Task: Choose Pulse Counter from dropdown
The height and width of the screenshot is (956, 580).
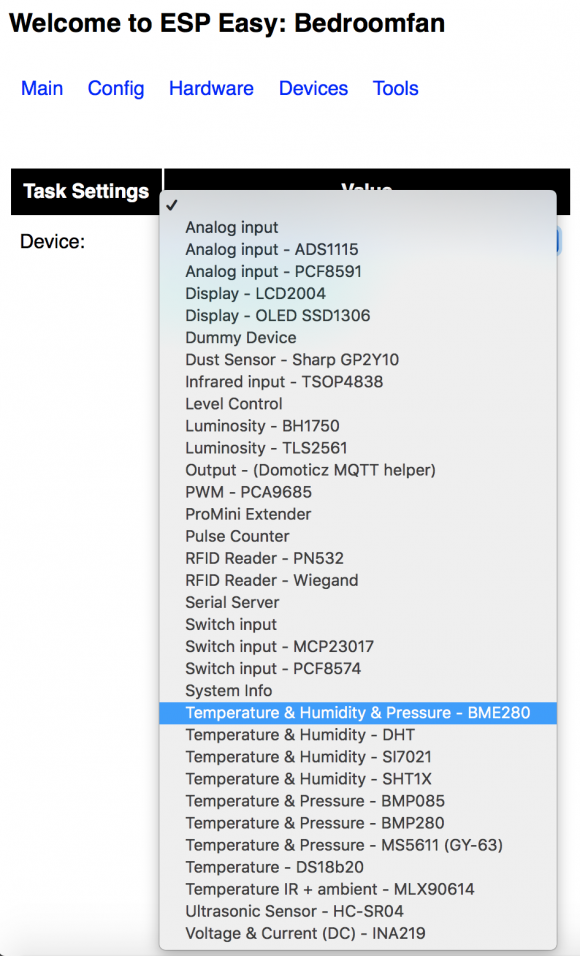Action: click(358, 536)
